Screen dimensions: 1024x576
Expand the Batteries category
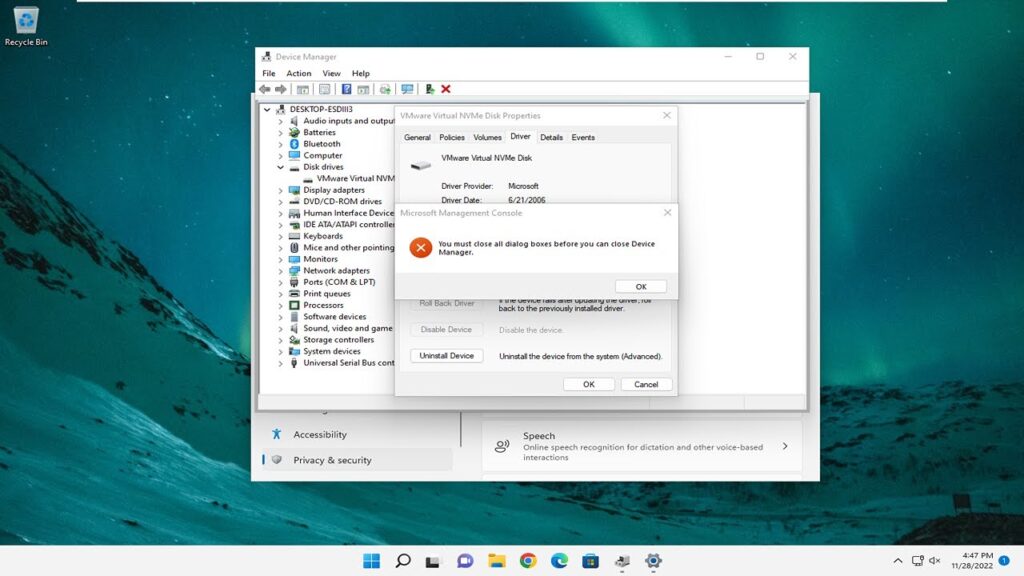280,133
